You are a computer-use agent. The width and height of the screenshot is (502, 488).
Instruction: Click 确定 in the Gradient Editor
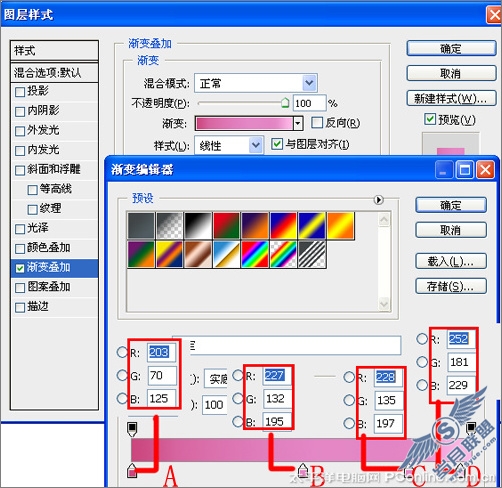[x=451, y=205]
